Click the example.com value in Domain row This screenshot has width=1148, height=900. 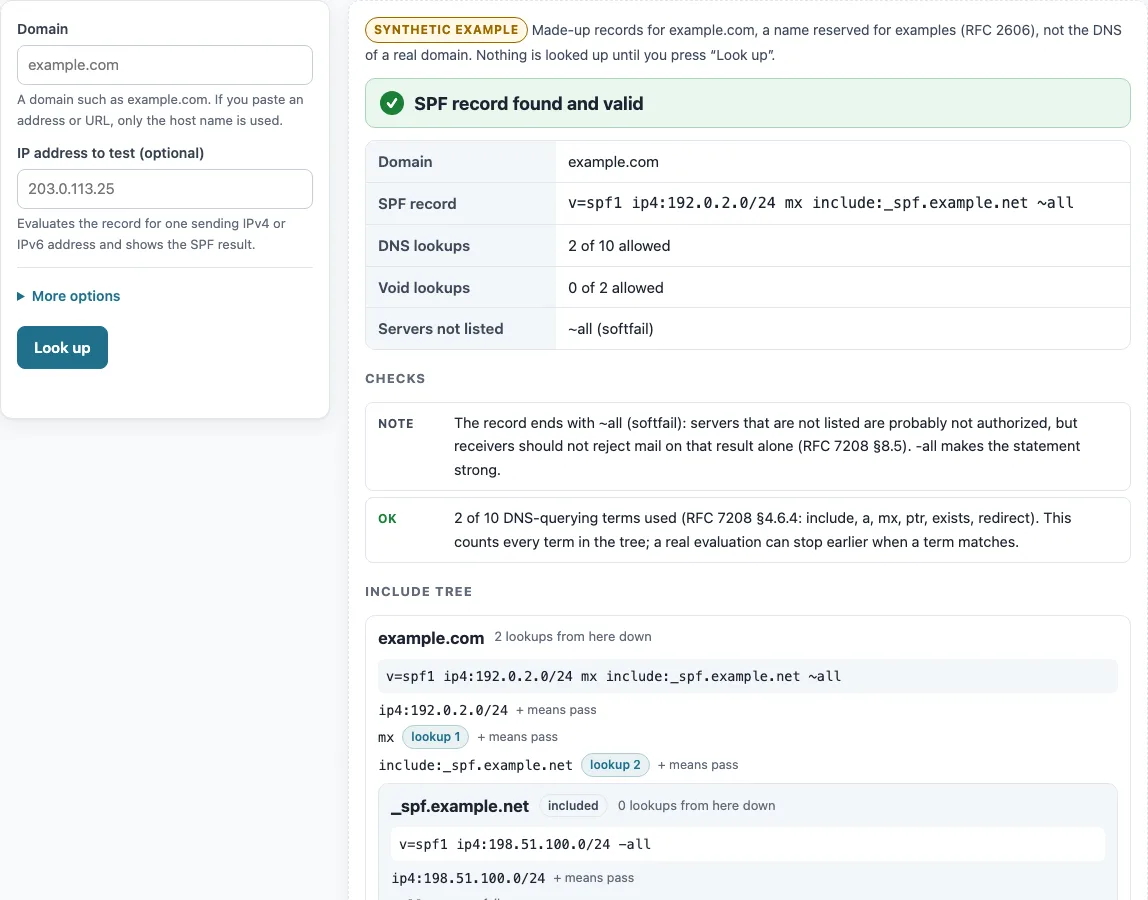tap(613, 162)
